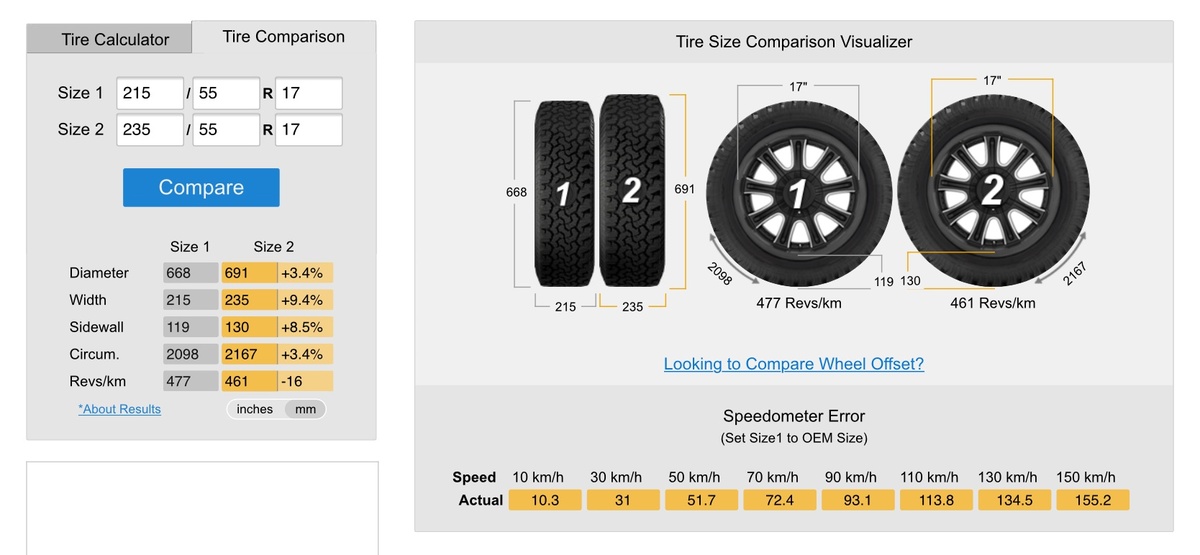Click the tire 1 front tread image

coord(565,192)
